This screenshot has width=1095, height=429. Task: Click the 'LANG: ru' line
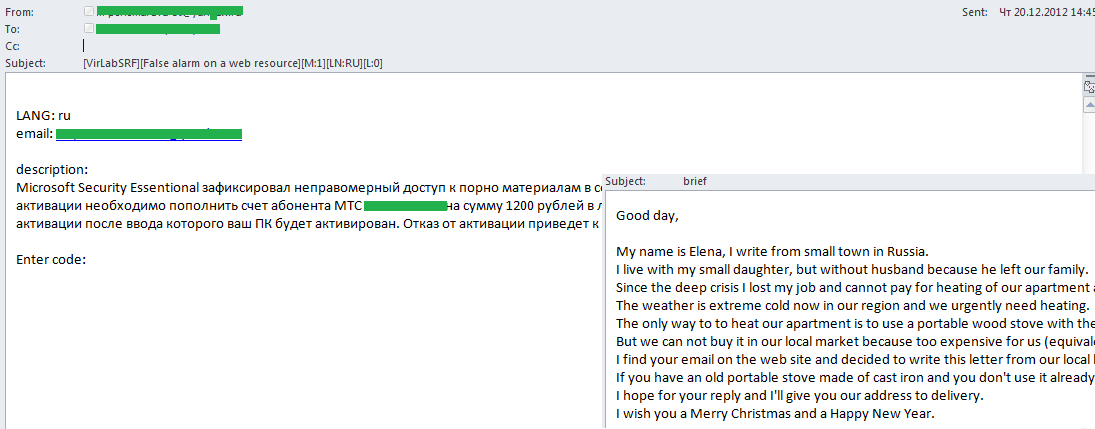(x=43, y=116)
